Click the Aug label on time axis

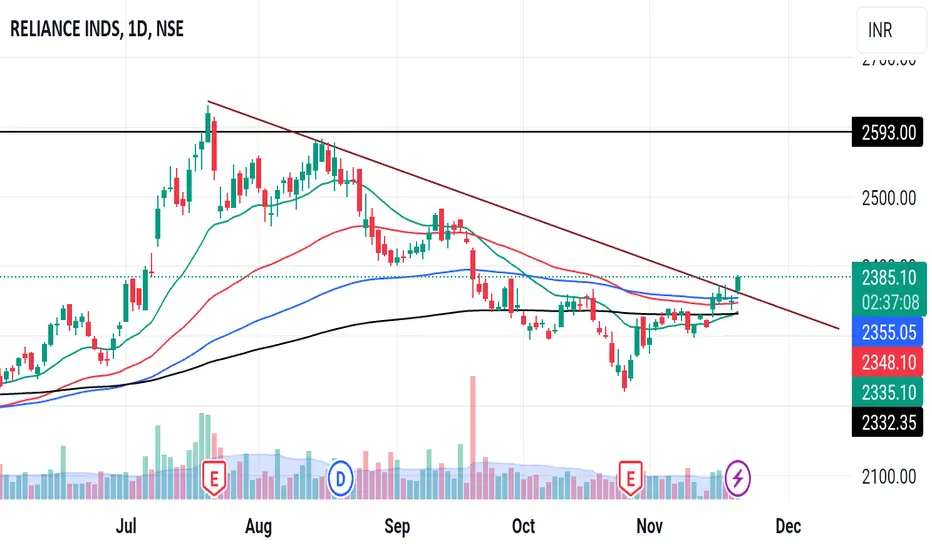pos(259,526)
